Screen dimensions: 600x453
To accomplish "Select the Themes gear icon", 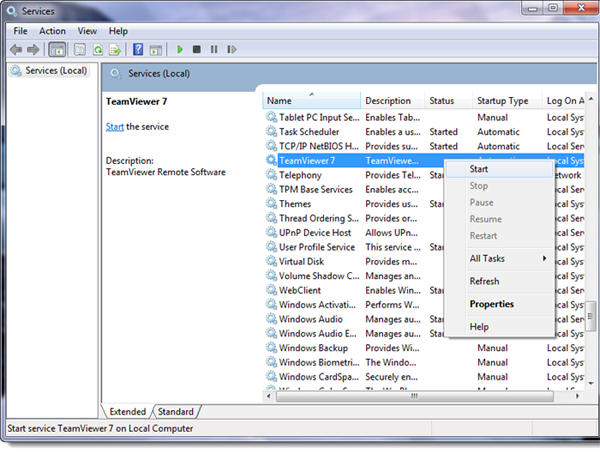I will (x=271, y=203).
